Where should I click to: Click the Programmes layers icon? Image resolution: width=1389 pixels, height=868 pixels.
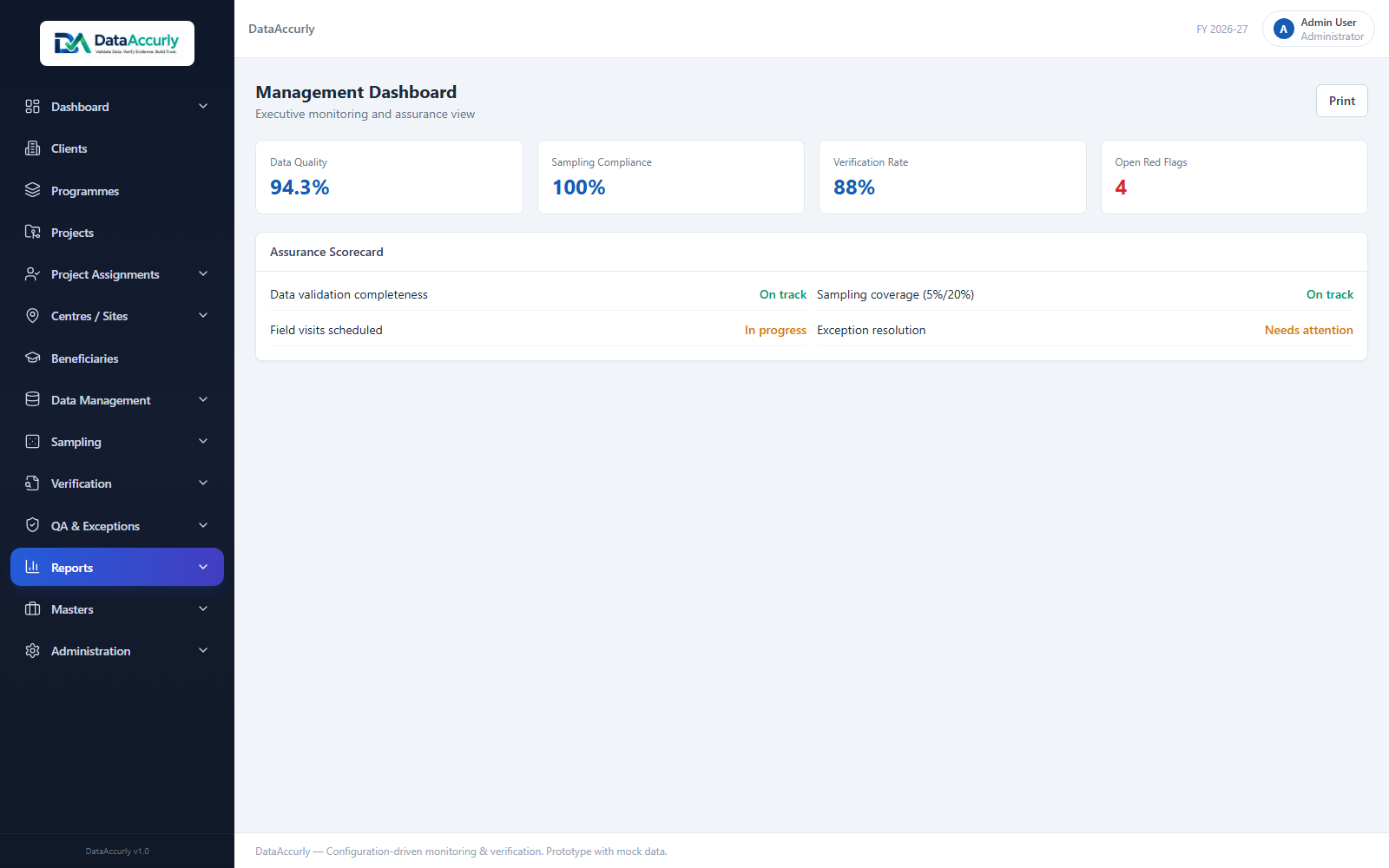click(x=32, y=190)
